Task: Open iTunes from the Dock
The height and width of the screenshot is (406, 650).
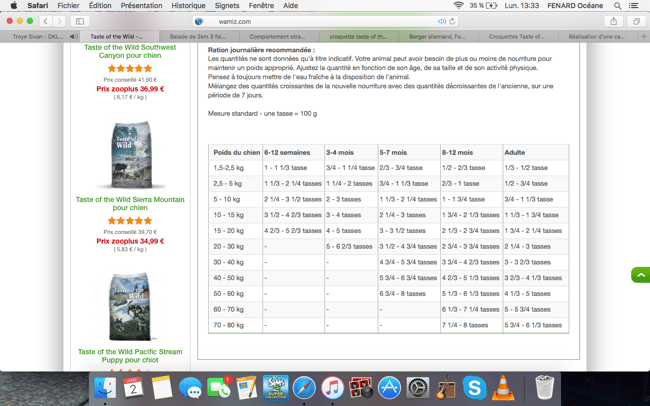Action: click(x=332, y=388)
